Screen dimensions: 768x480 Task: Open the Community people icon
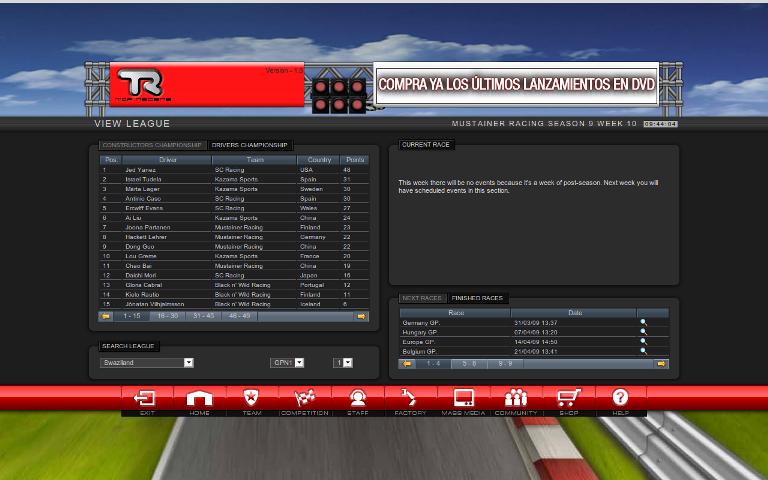coord(516,398)
